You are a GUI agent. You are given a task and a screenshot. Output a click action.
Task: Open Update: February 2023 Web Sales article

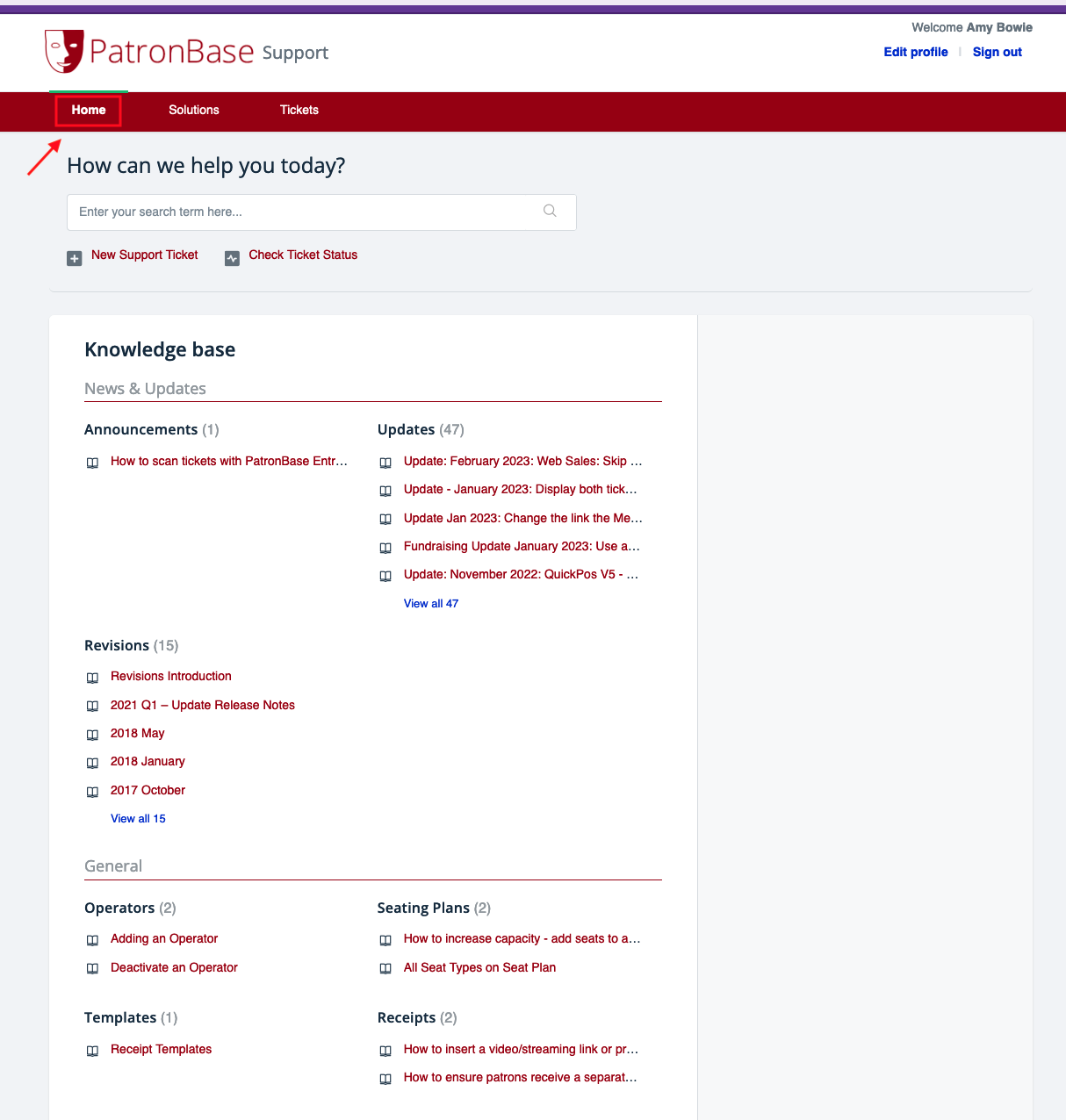[x=523, y=461]
